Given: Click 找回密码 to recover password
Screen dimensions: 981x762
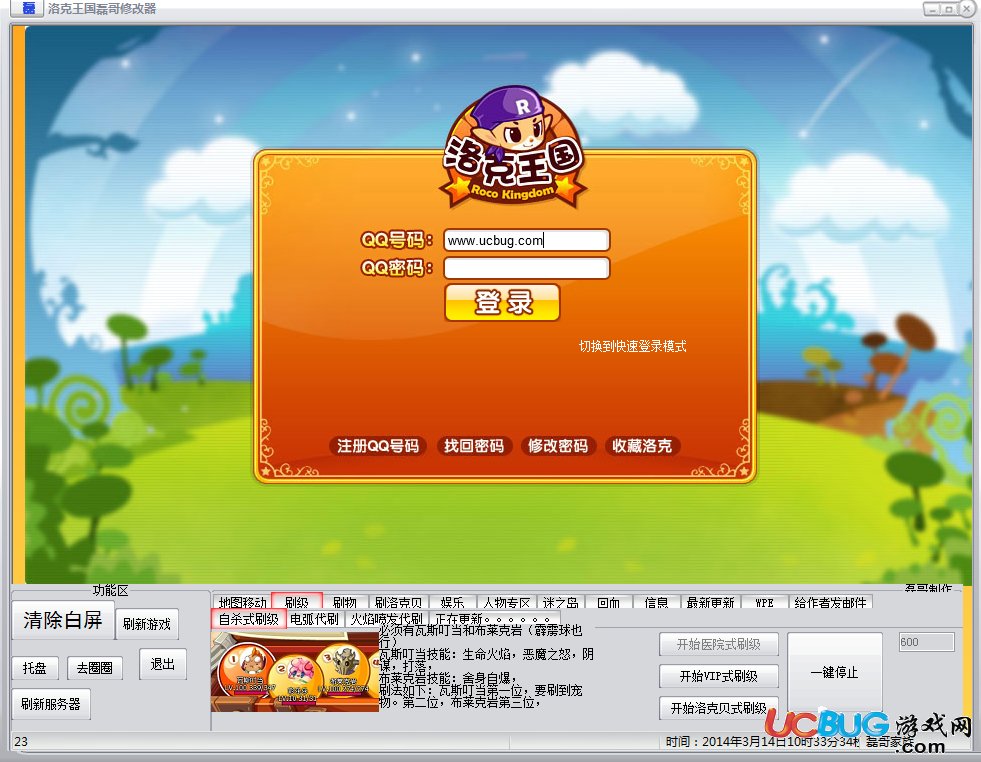Looking at the screenshot, I should (x=474, y=445).
